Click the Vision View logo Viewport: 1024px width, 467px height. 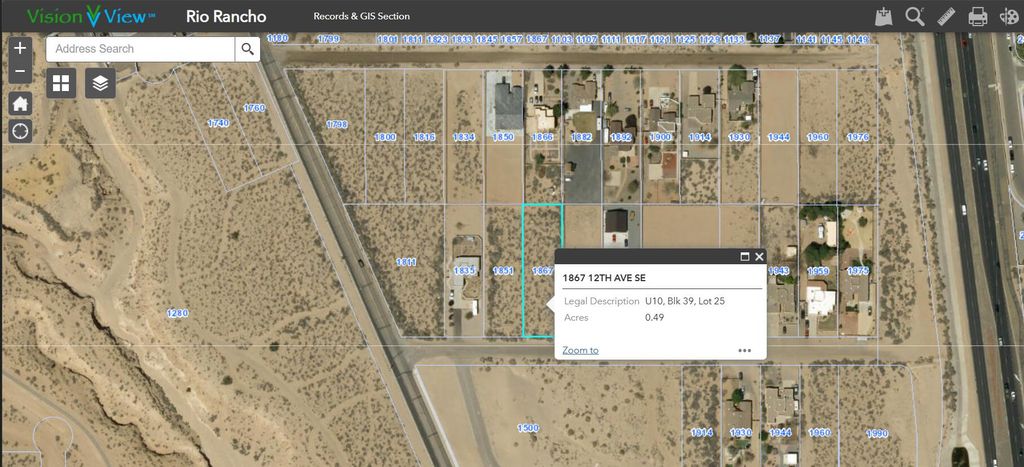click(x=90, y=16)
